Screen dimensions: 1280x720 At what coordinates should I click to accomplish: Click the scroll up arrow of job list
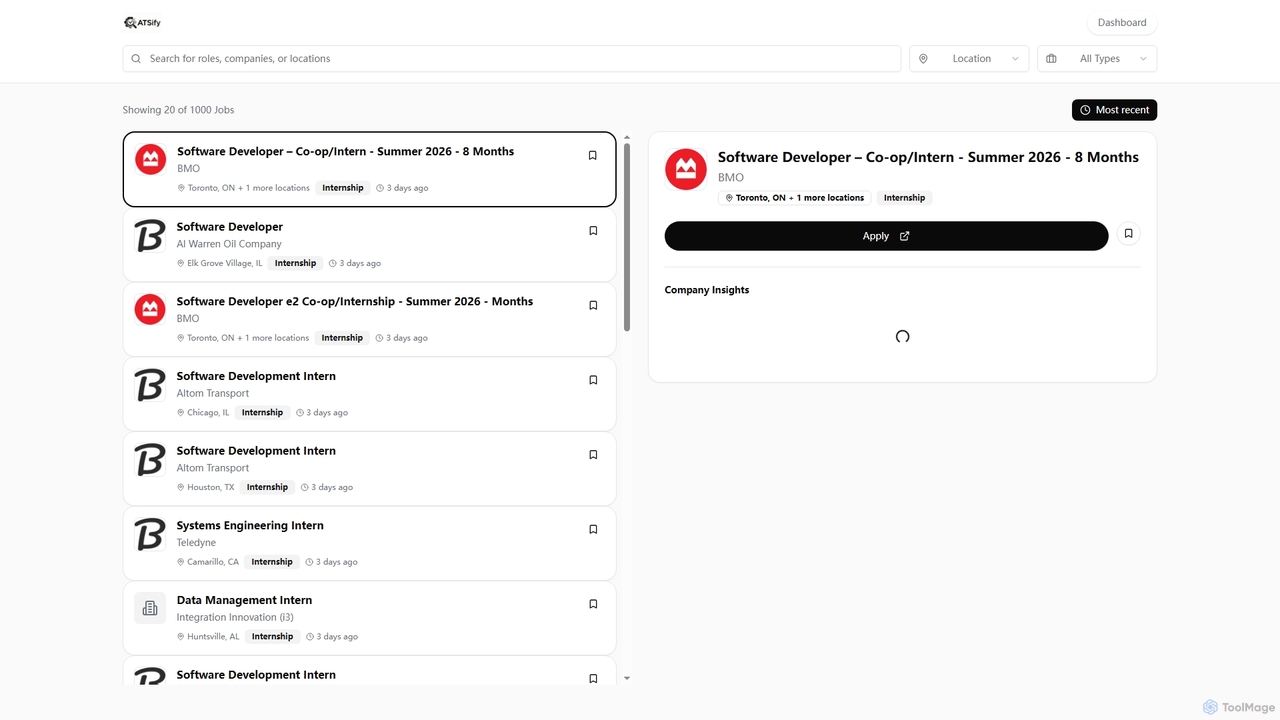pos(627,137)
